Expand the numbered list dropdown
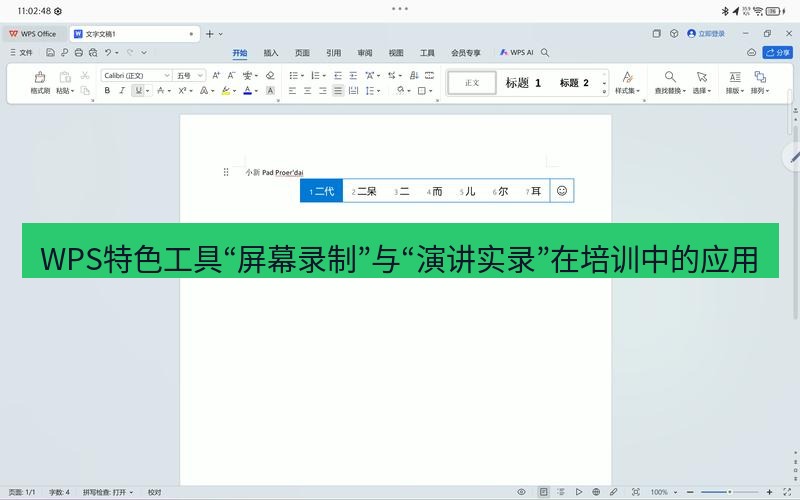 pyautogui.click(x=324, y=76)
